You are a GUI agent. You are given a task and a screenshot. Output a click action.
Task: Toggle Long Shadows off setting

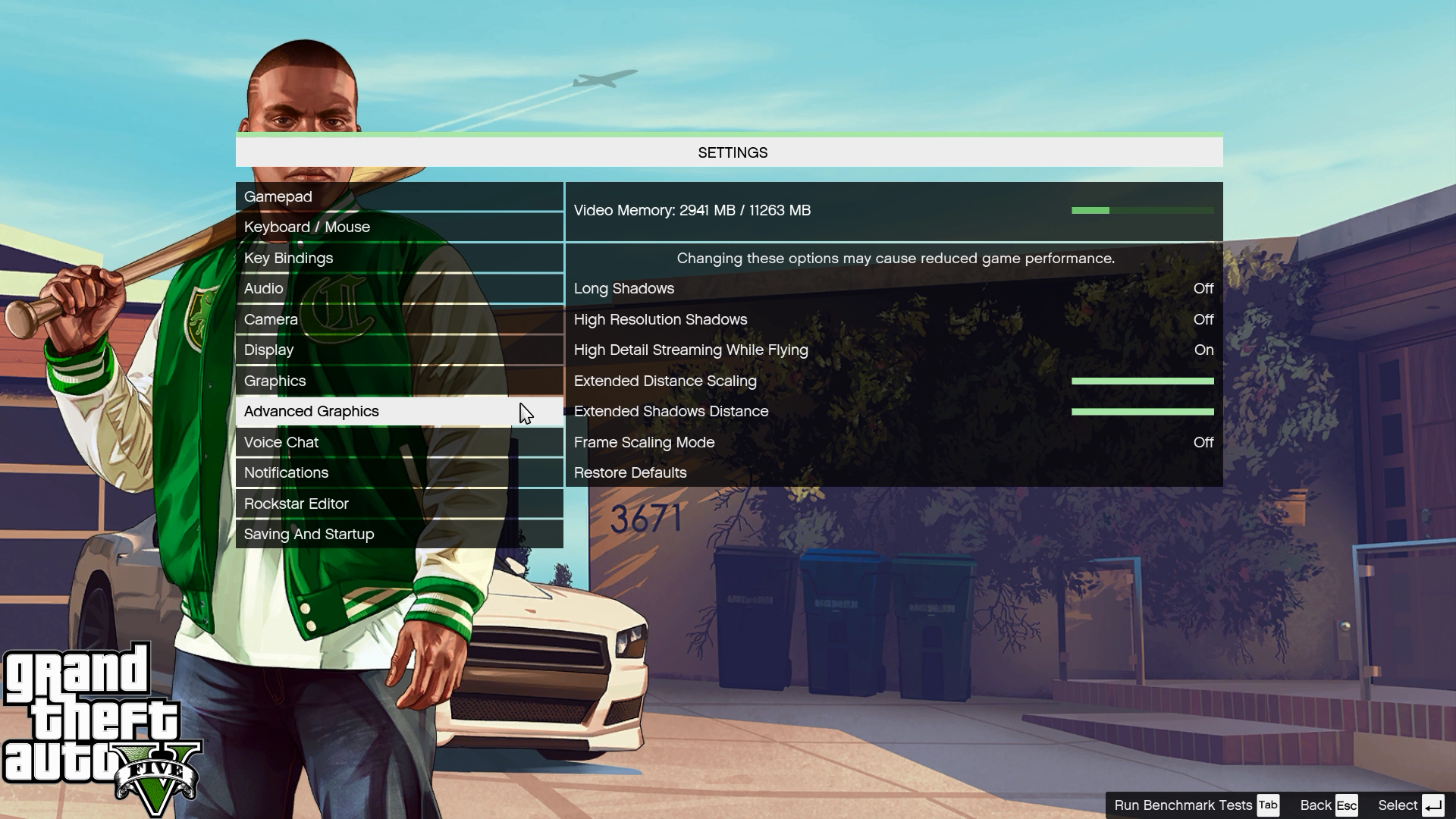[1203, 288]
